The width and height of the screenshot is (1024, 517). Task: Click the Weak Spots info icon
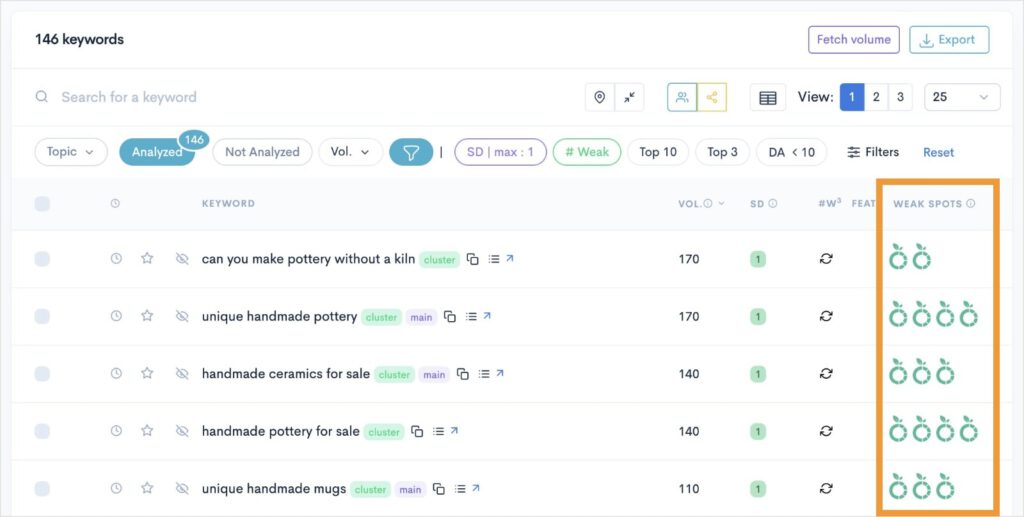(x=970, y=204)
